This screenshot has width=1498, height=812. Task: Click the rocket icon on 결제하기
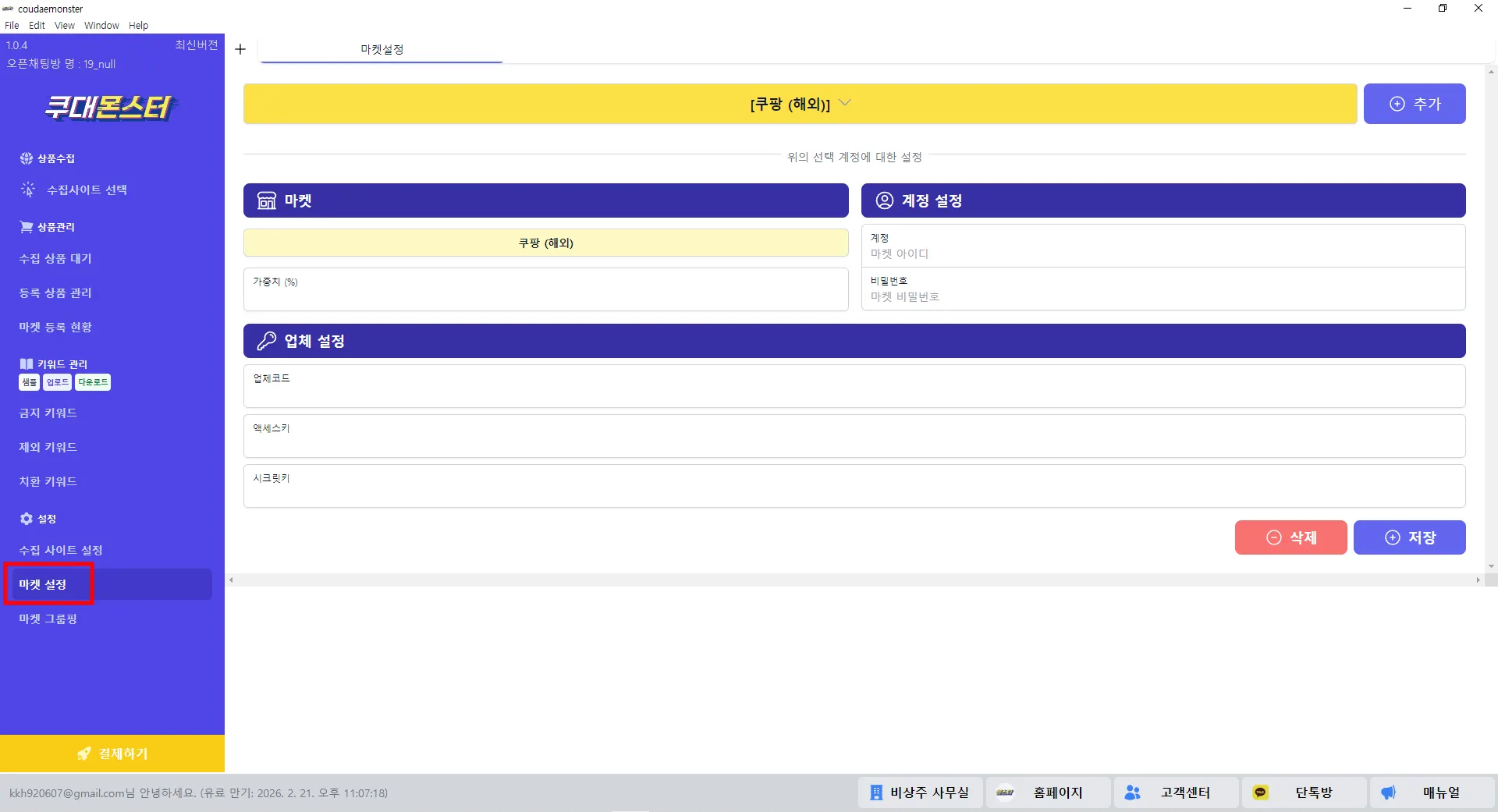[84, 753]
